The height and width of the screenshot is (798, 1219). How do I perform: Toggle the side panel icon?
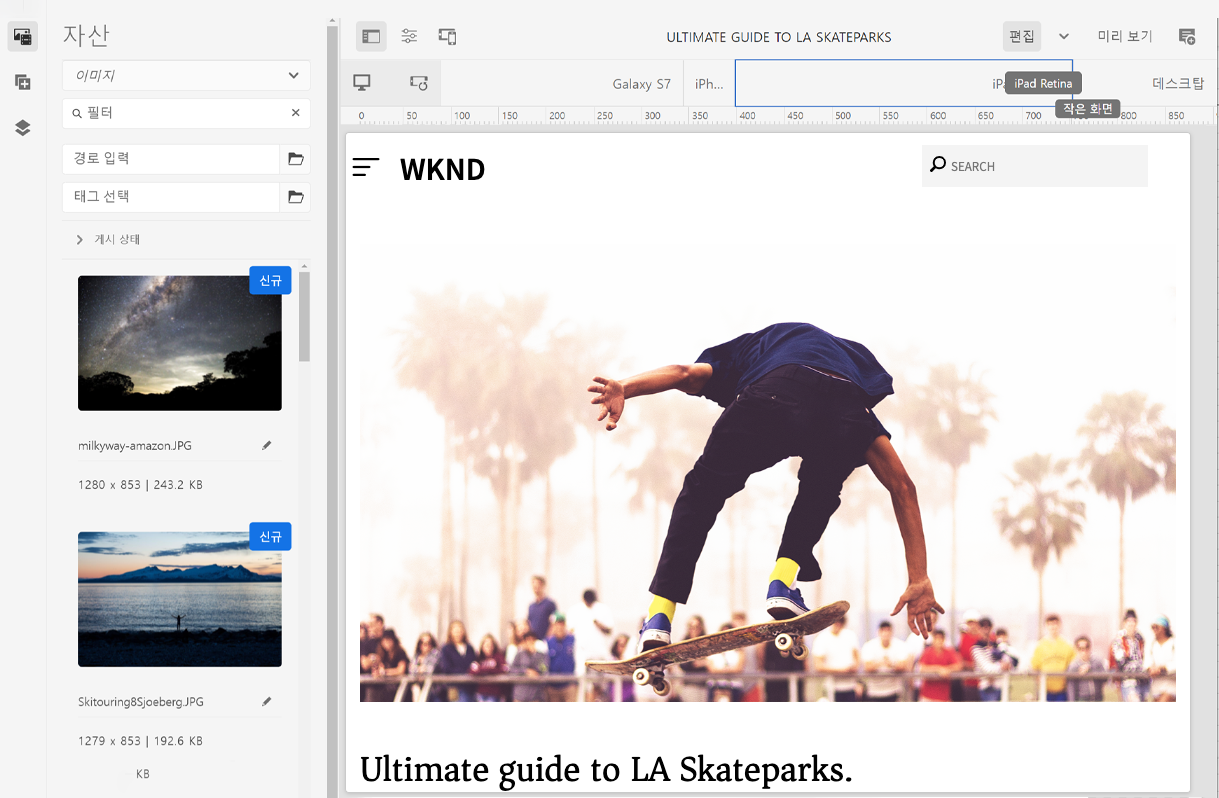coord(371,37)
